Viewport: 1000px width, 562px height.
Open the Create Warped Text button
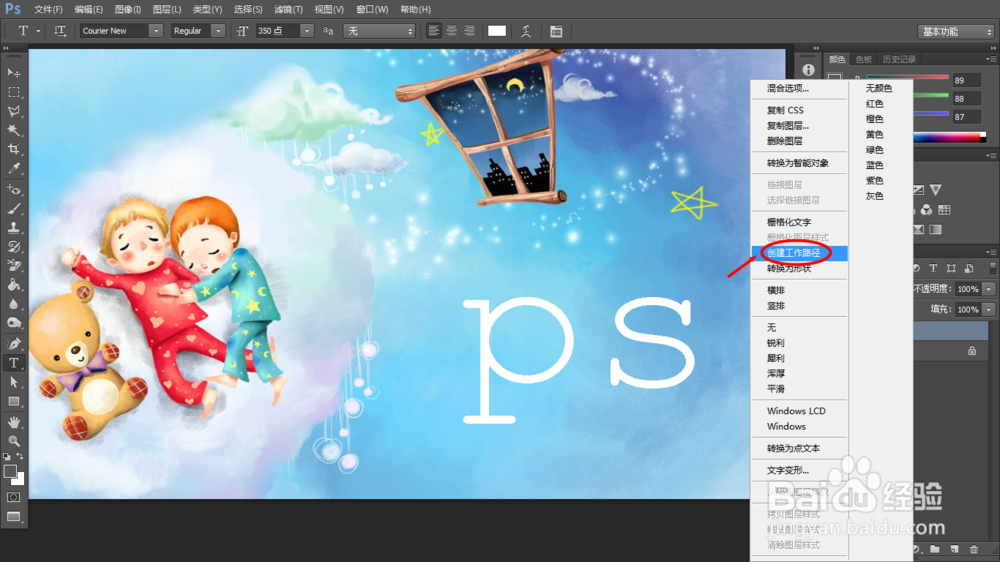[526, 31]
